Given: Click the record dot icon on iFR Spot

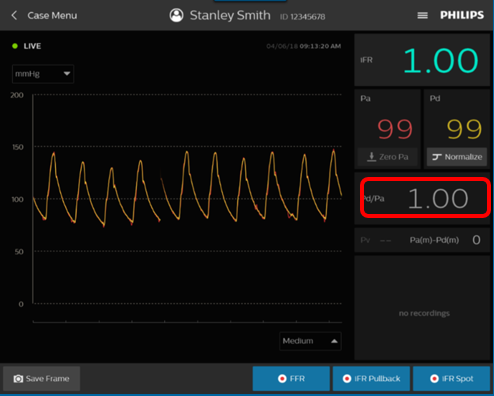Looking at the screenshot, I should 434,379.
